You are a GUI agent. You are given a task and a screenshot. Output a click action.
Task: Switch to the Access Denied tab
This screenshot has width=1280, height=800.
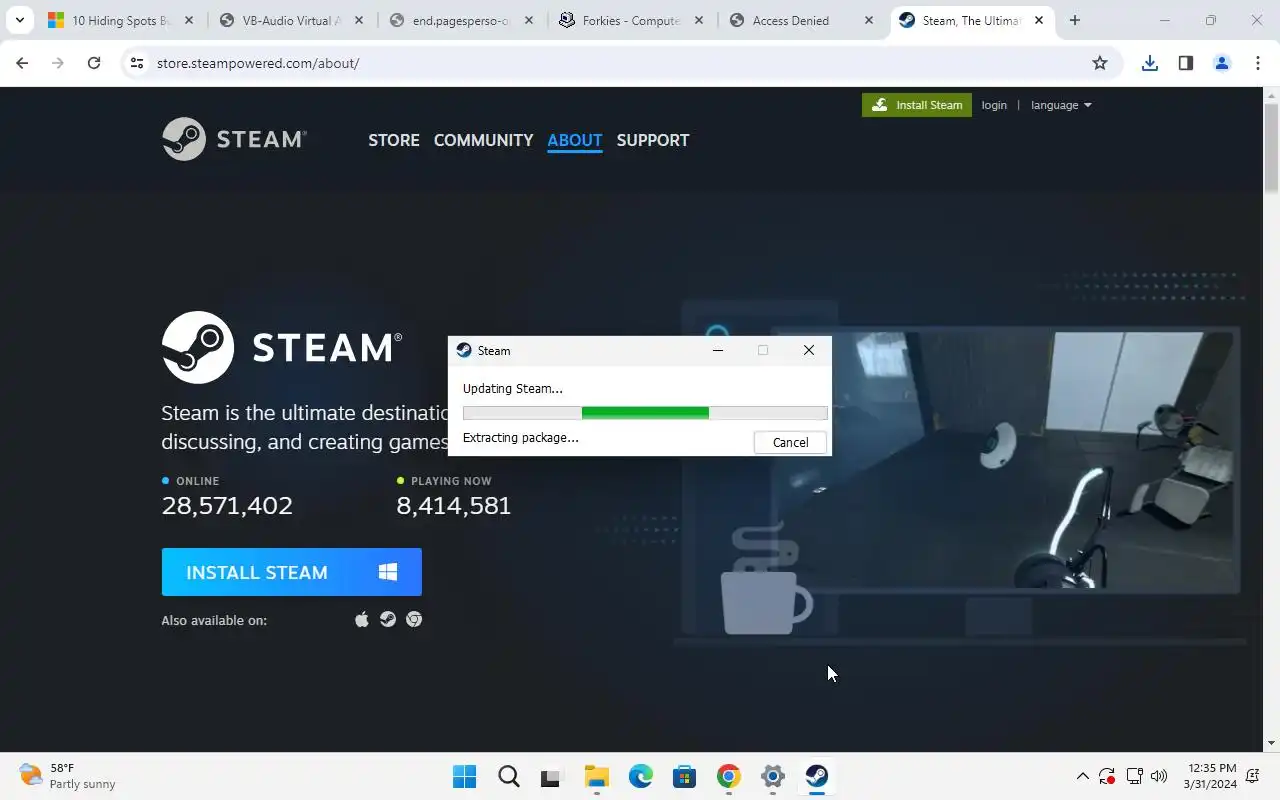803,20
